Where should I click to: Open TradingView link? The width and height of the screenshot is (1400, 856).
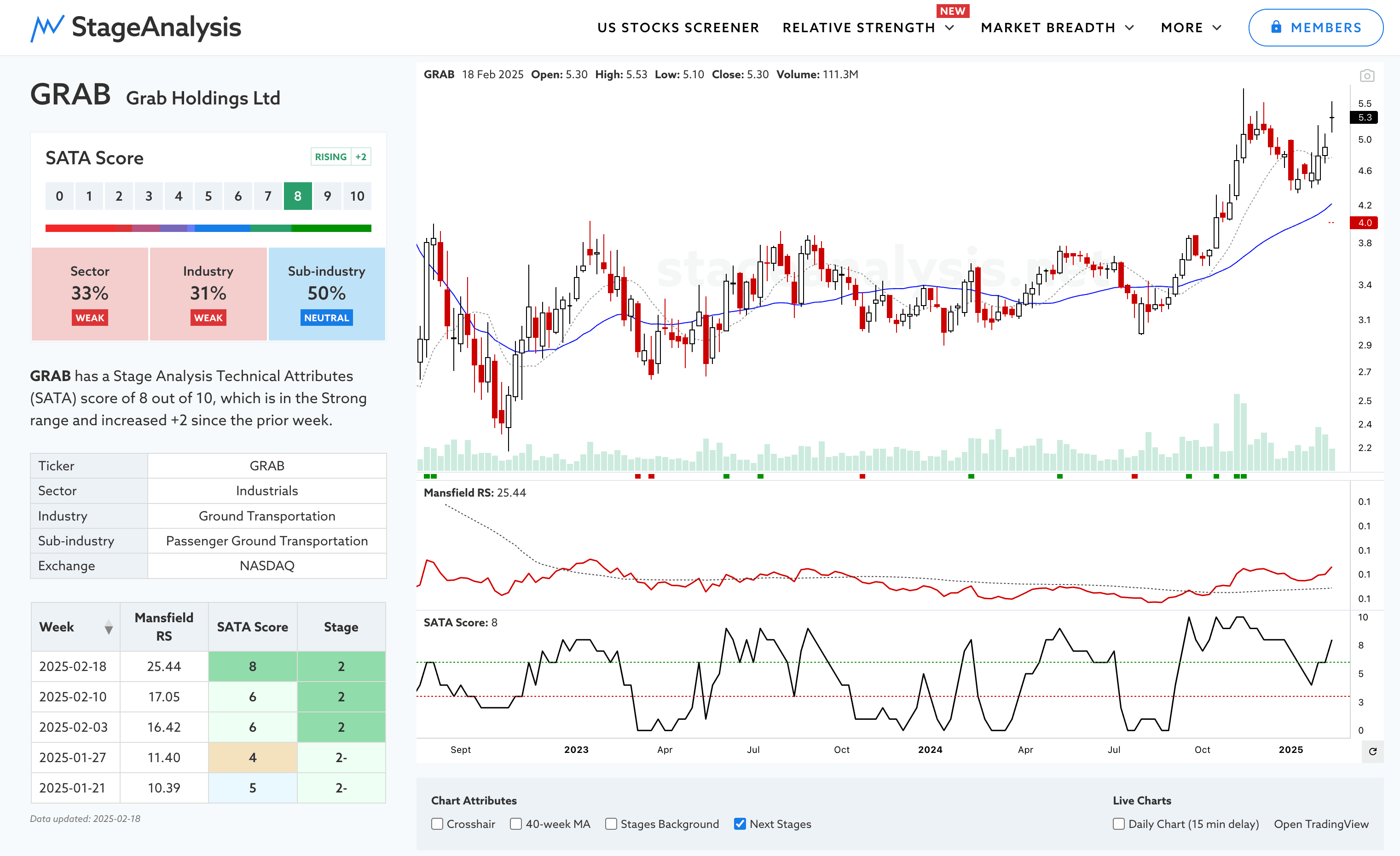(1321, 824)
